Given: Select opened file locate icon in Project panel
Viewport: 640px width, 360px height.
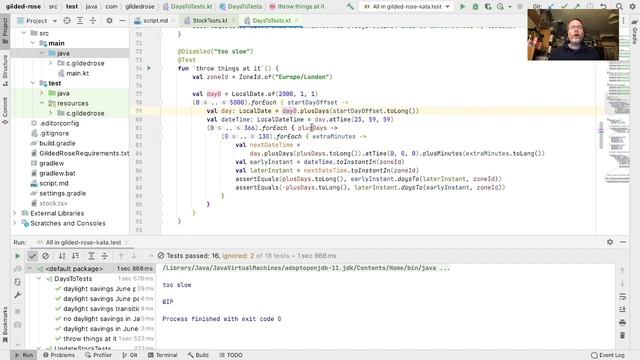Looking at the screenshot, I should 67,20.
